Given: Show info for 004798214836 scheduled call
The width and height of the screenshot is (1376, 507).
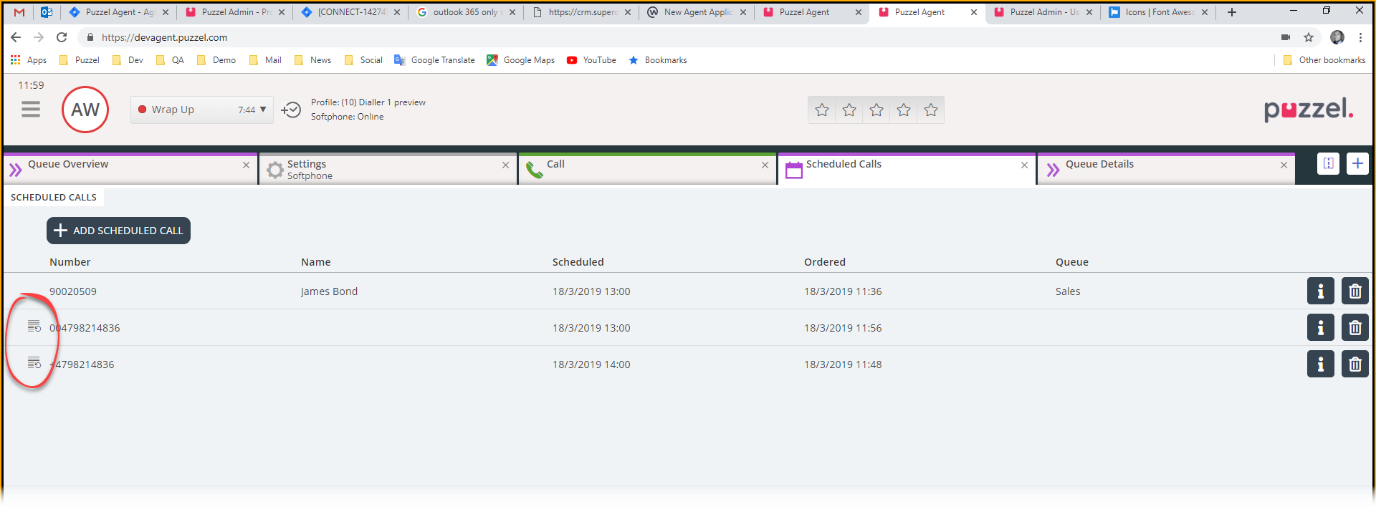Looking at the screenshot, I should click(x=1320, y=328).
